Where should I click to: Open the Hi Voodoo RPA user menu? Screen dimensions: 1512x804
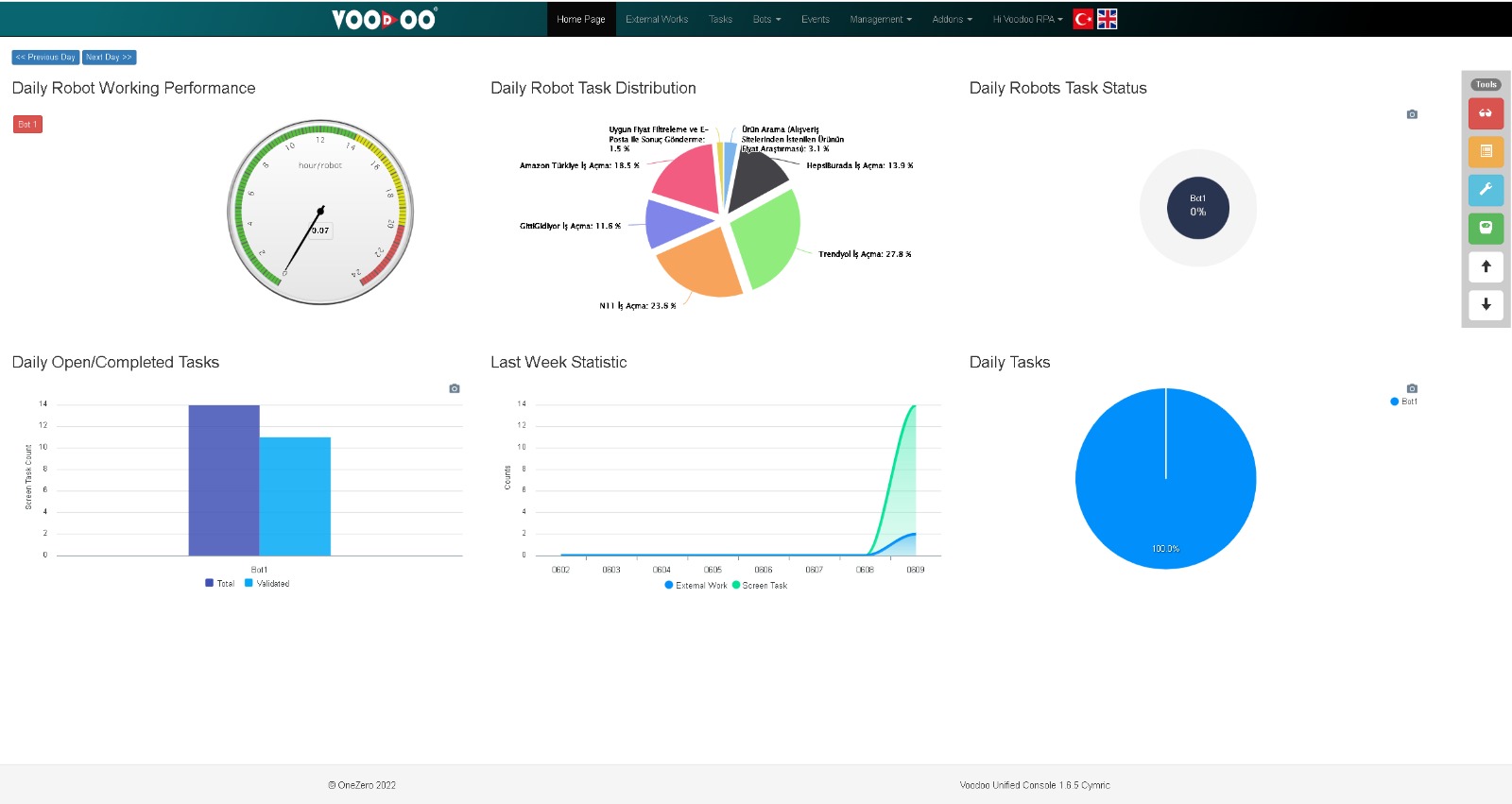point(1027,19)
